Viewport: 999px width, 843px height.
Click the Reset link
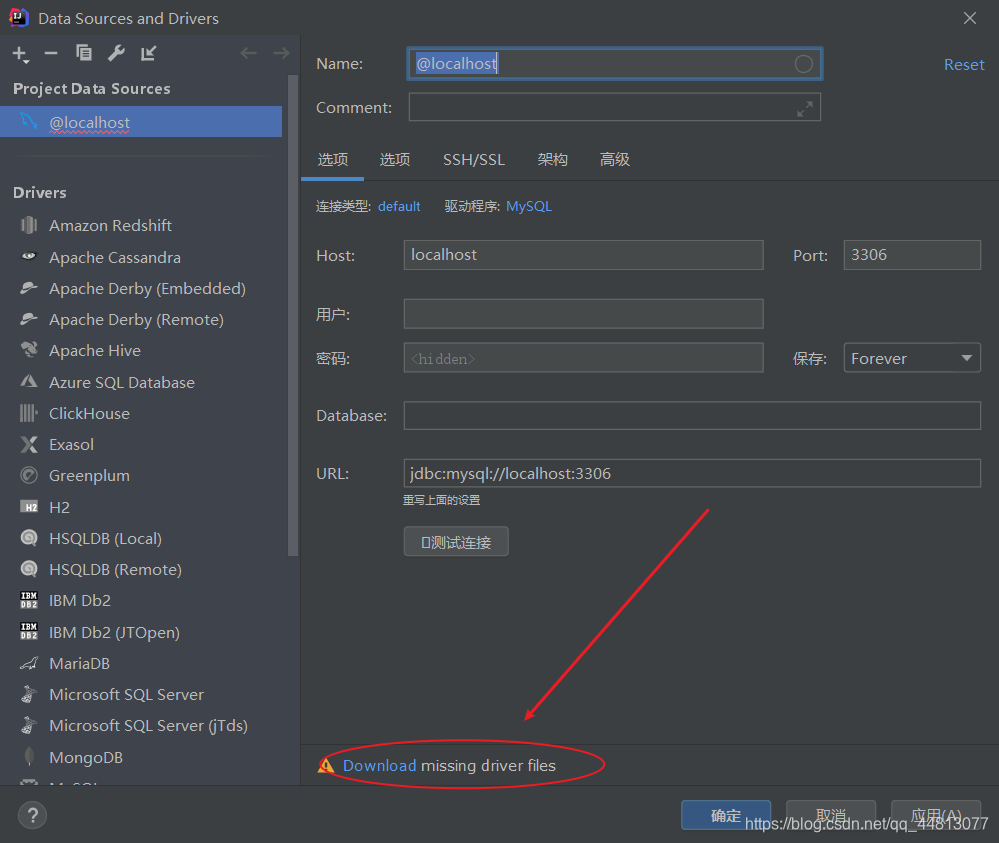(x=964, y=64)
